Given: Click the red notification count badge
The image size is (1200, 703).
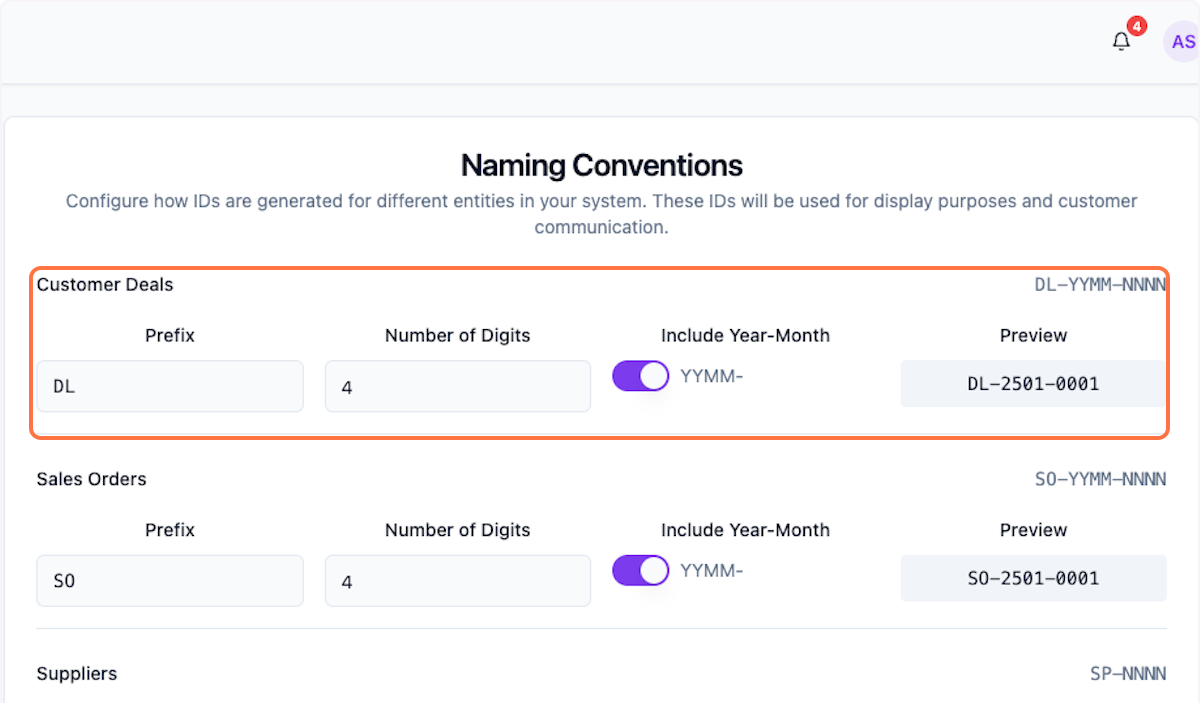Looking at the screenshot, I should click(1136, 26).
